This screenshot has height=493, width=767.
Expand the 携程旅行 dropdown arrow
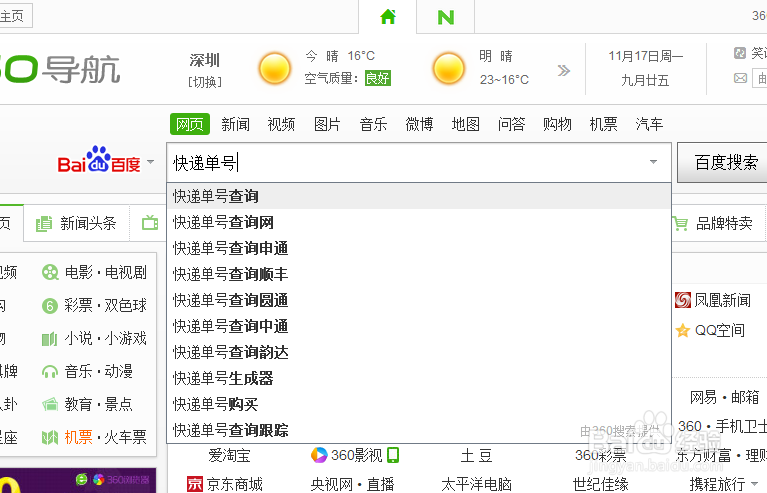[x=754, y=484]
